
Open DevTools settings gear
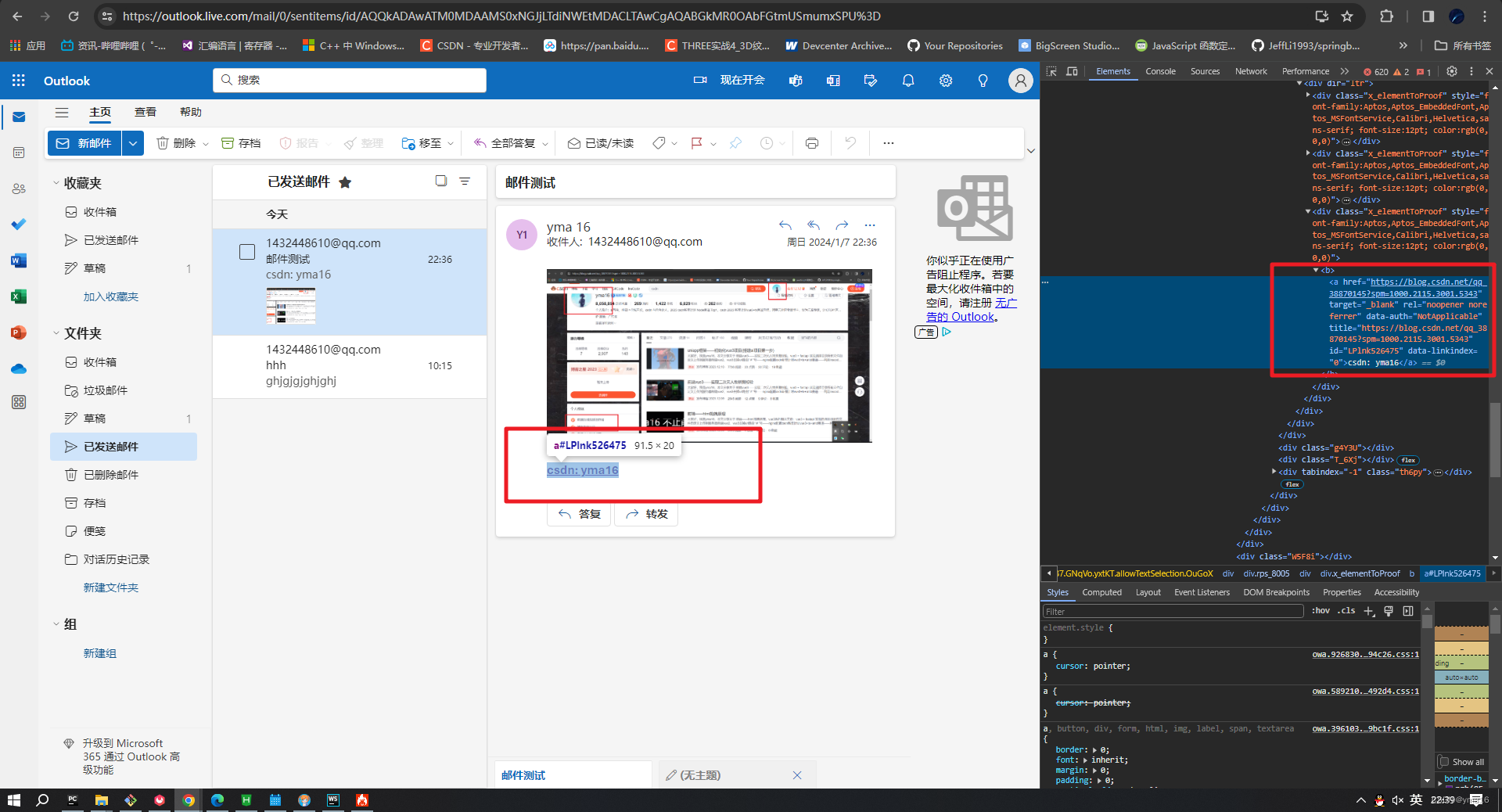point(1451,71)
